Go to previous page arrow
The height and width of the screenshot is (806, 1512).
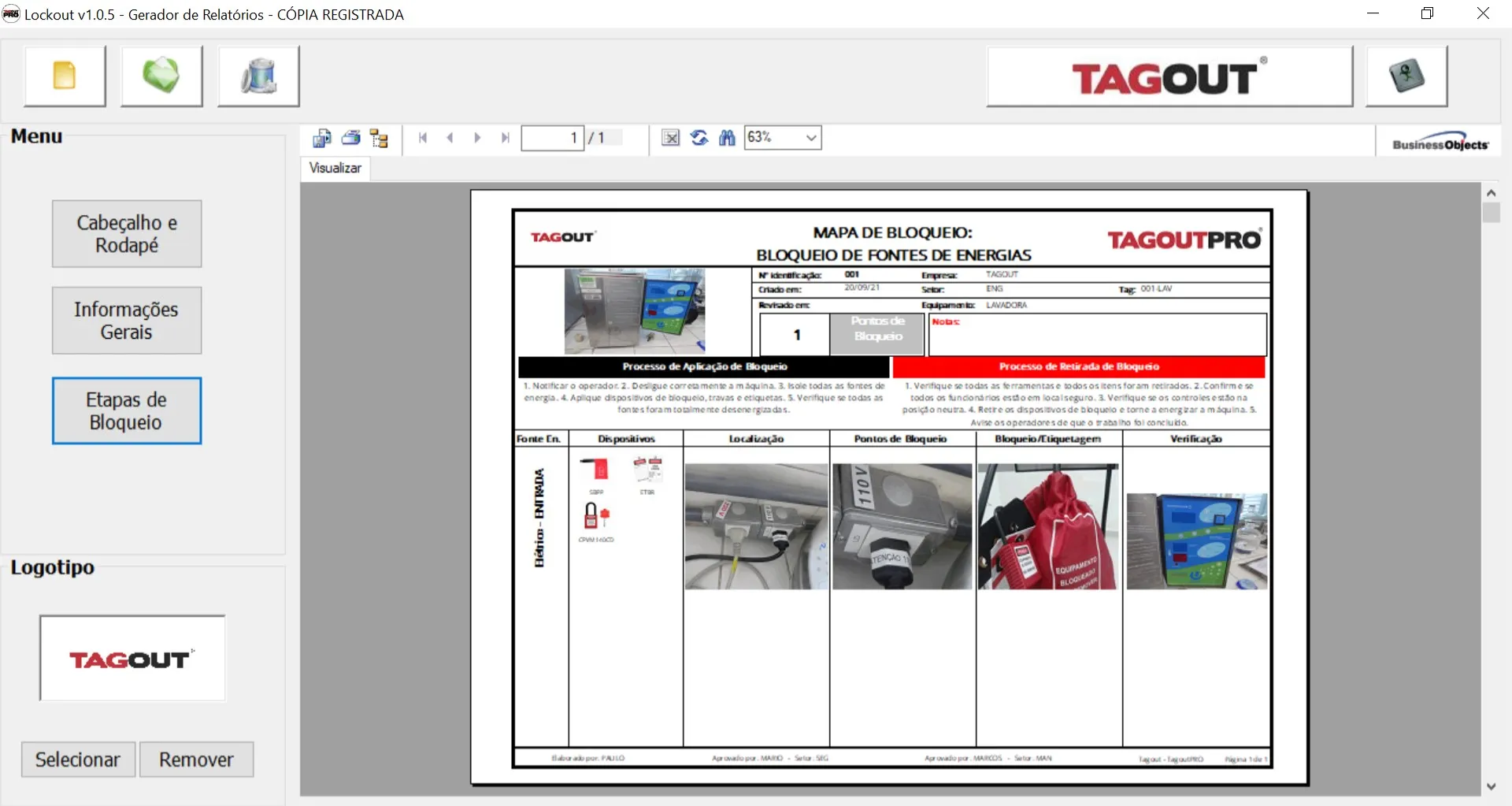(450, 138)
